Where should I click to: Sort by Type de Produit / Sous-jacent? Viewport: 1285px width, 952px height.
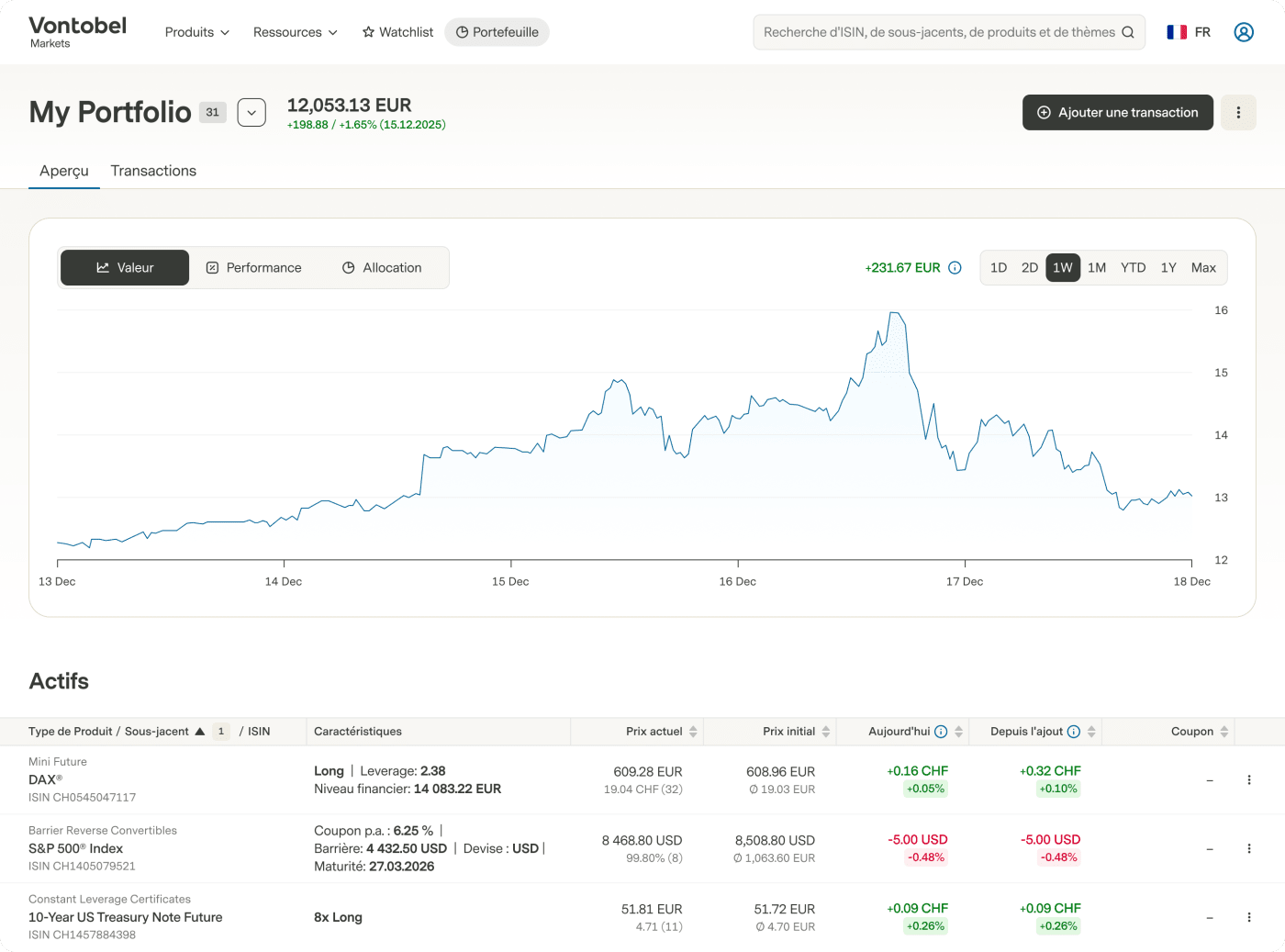(117, 732)
